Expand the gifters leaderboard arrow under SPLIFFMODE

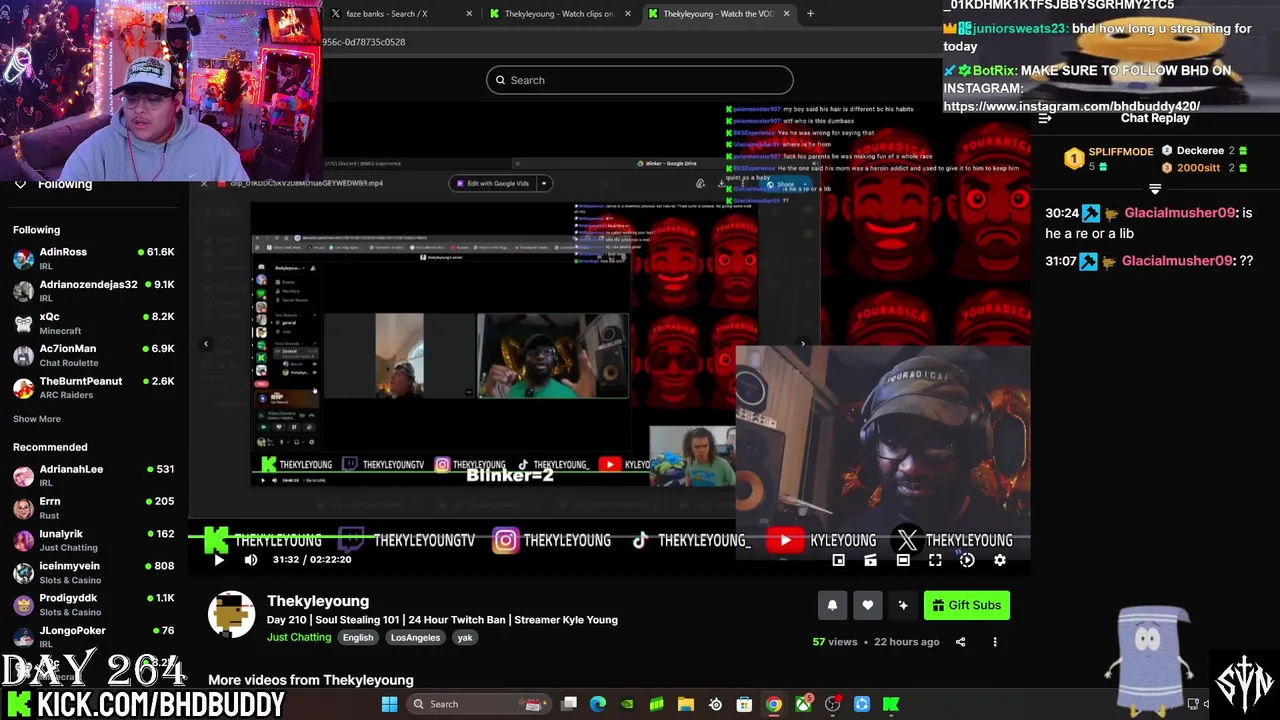pos(1155,189)
